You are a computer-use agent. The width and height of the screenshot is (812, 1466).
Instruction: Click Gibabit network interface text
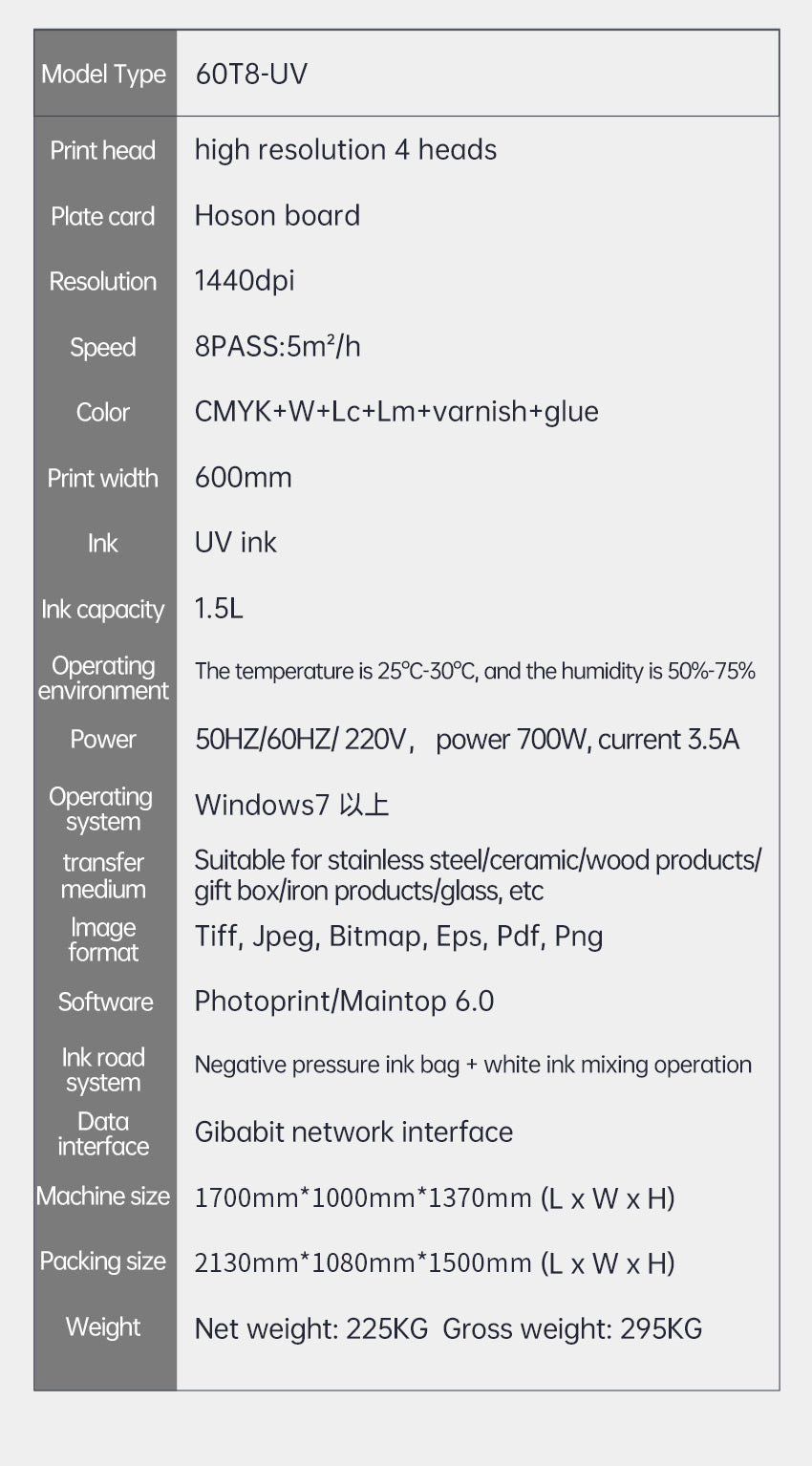pyautogui.click(x=353, y=1132)
